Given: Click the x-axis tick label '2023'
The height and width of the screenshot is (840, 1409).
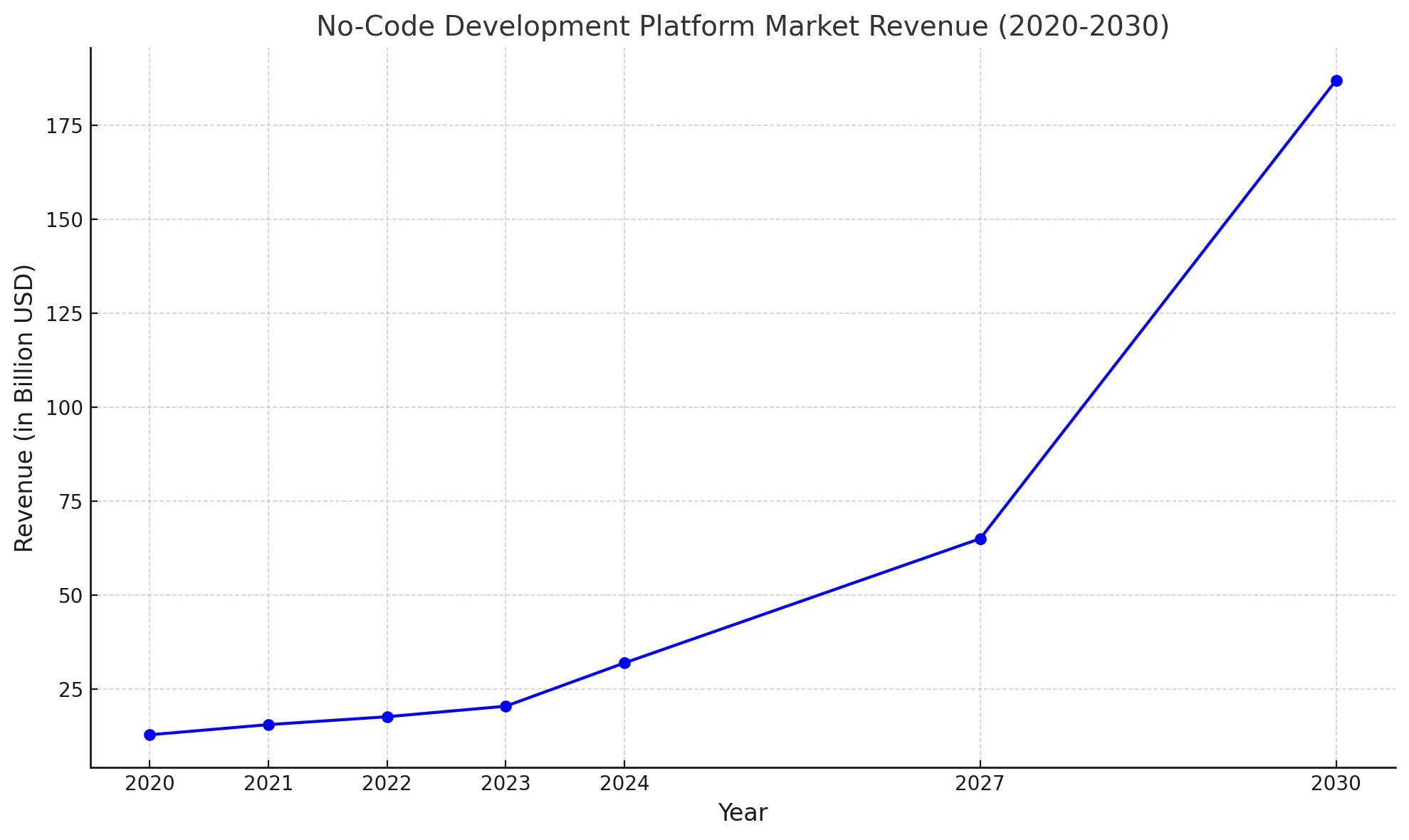Looking at the screenshot, I should (506, 784).
